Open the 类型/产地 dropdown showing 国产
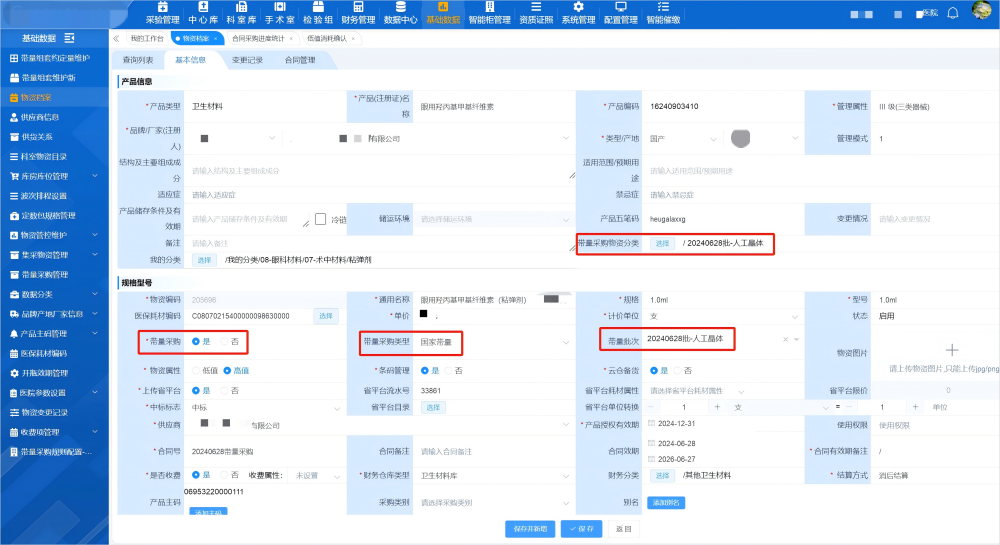The width and height of the screenshot is (1000, 545). 720,139
